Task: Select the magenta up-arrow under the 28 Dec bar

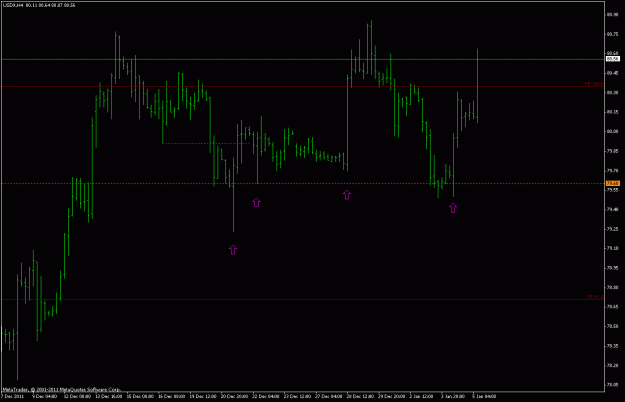Action: (347, 194)
